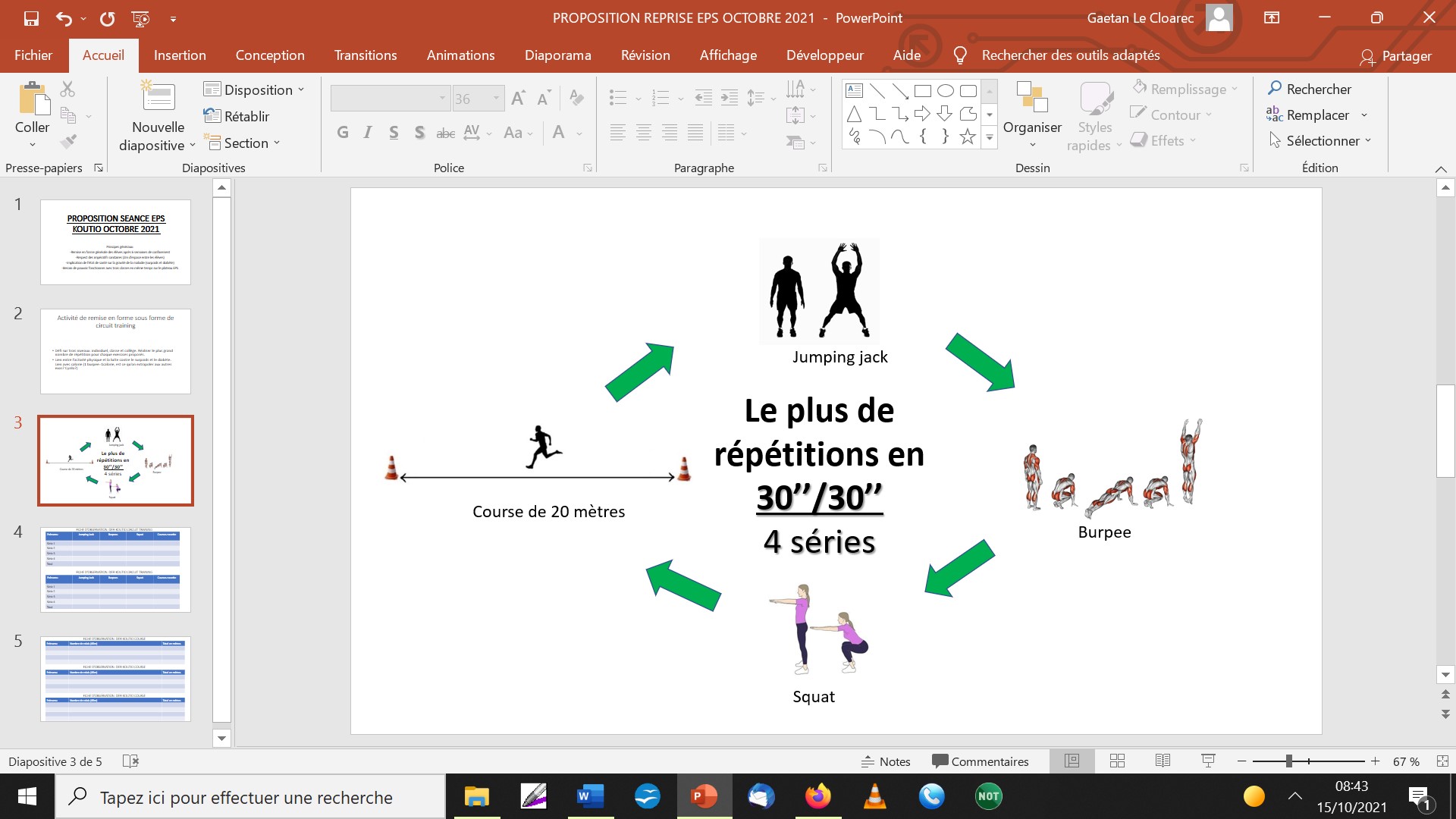Click the zoom slider handle
This screenshot has height=819, width=1456.
[x=1288, y=761]
